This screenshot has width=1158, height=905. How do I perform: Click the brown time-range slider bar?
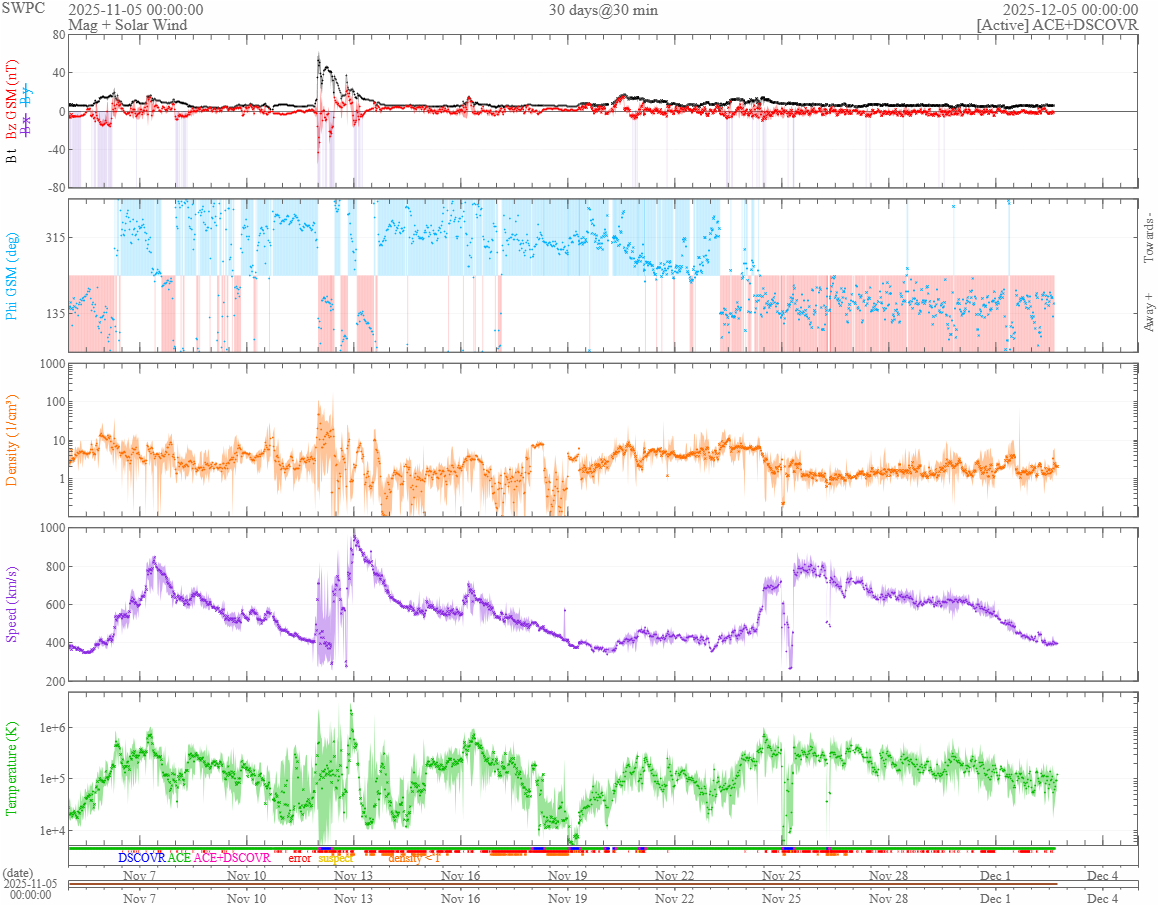click(x=563, y=884)
